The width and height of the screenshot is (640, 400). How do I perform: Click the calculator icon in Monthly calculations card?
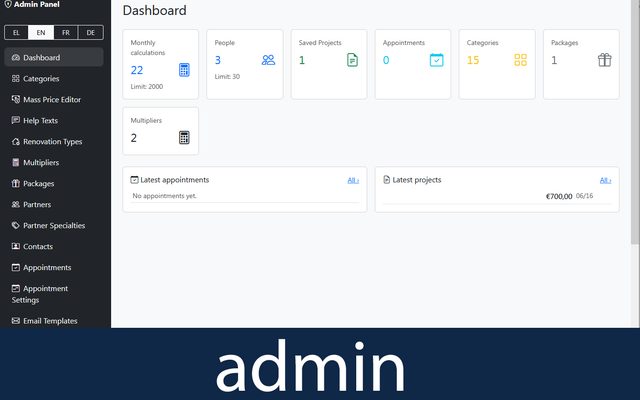point(184,70)
